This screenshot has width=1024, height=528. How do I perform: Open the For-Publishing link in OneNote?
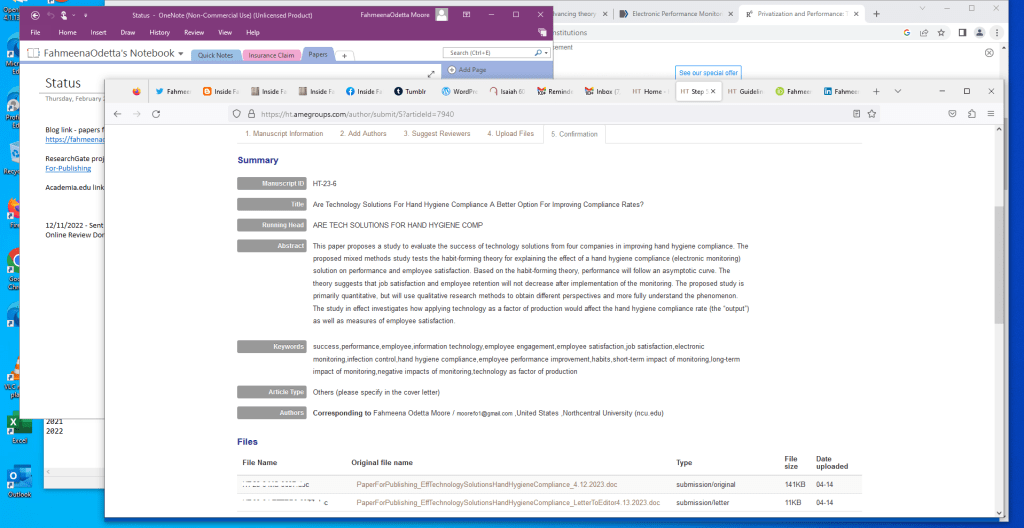68,168
